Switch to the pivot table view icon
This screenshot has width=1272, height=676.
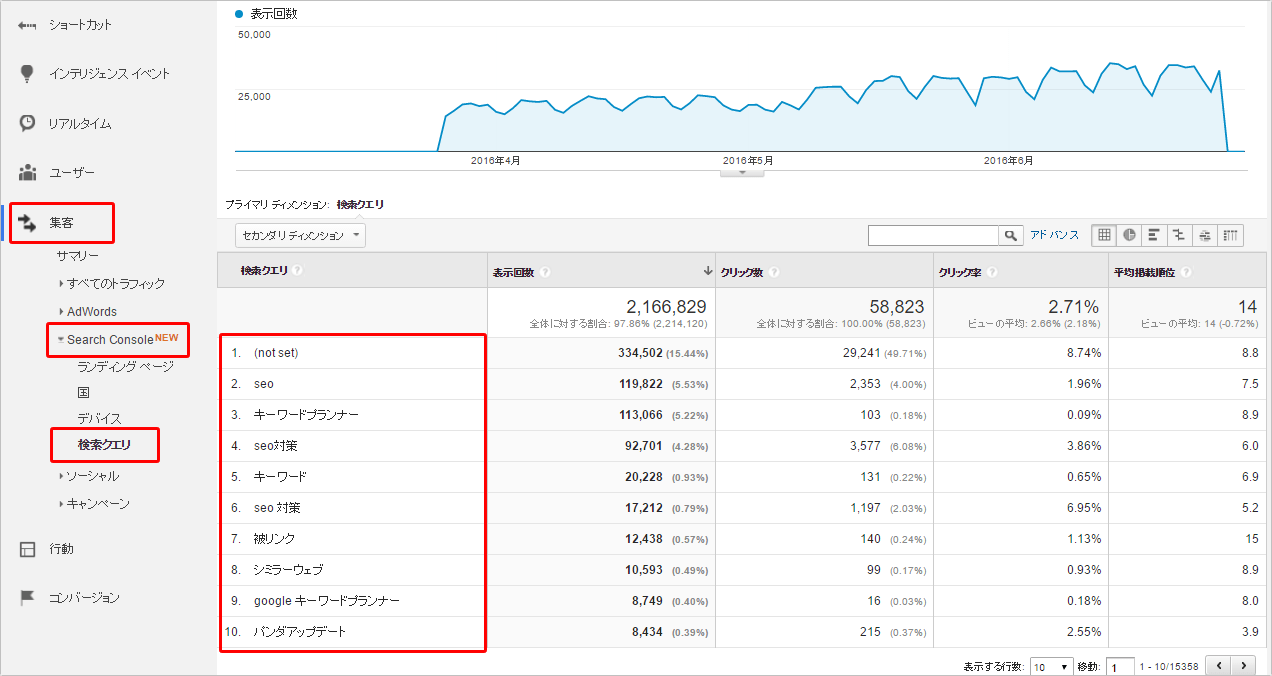[1230, 235]
